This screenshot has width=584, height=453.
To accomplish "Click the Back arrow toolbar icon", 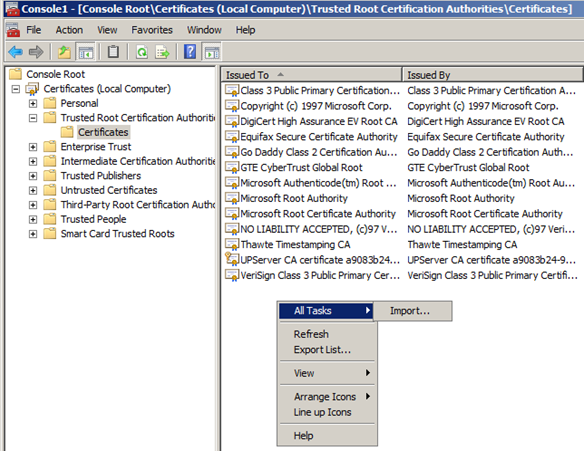I will pyautogui.click(x=16, y=52).
